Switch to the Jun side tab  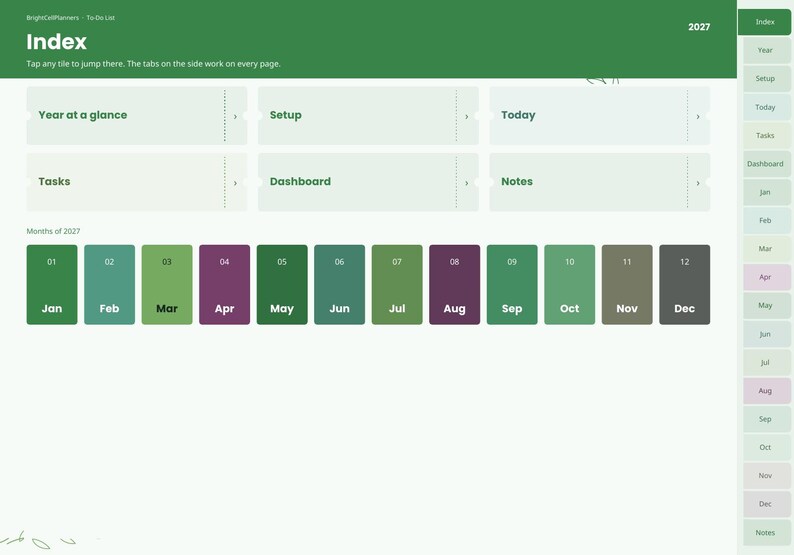click(767, 334)
